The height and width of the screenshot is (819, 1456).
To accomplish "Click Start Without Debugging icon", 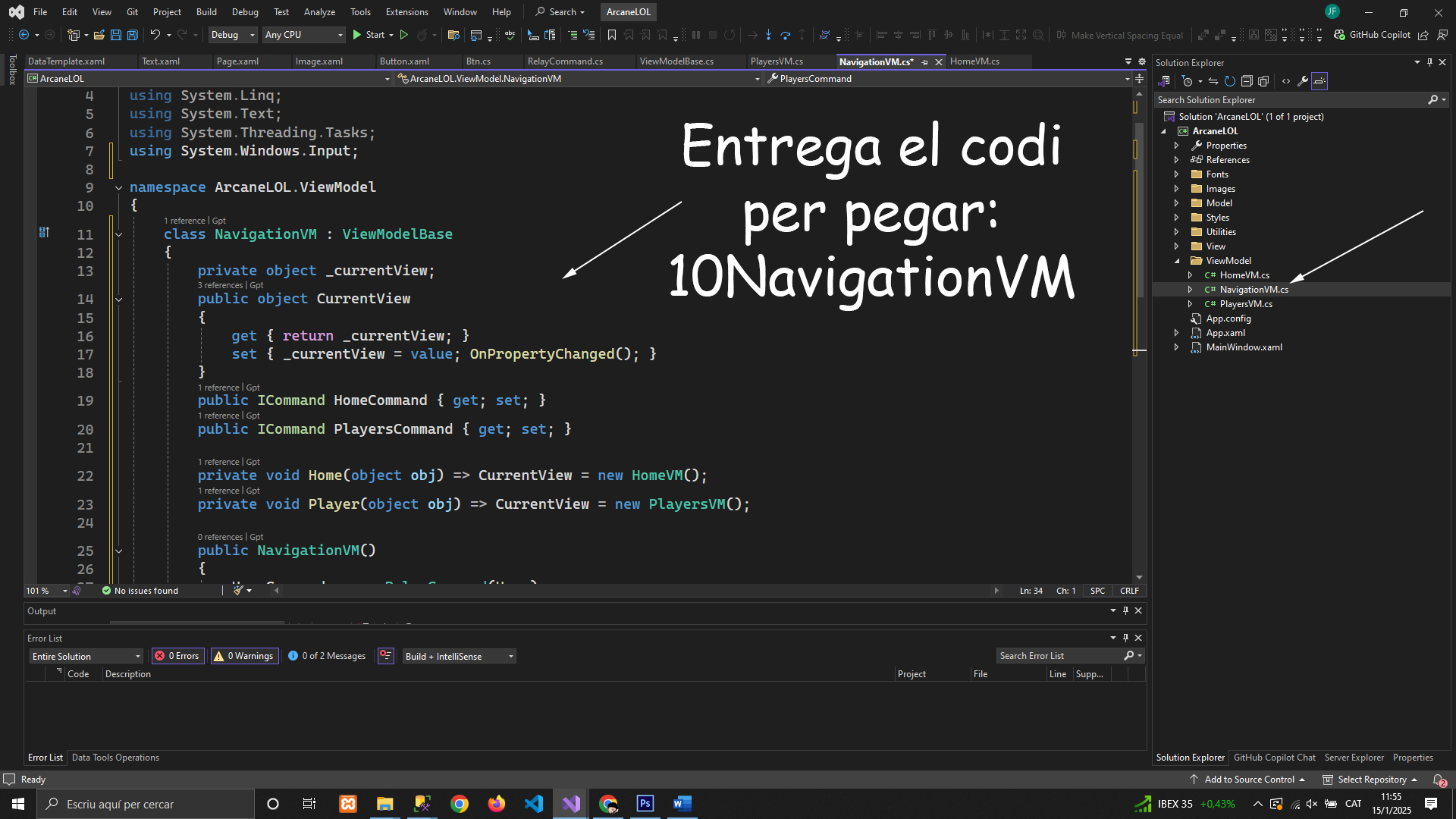I will pyautogui.click(x=404, y=35).
